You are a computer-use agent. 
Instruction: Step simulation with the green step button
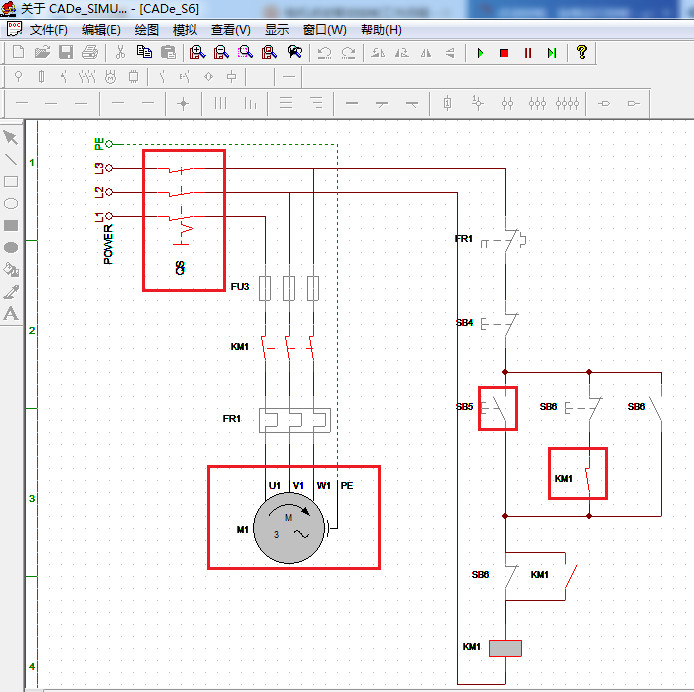pos(551,53)
